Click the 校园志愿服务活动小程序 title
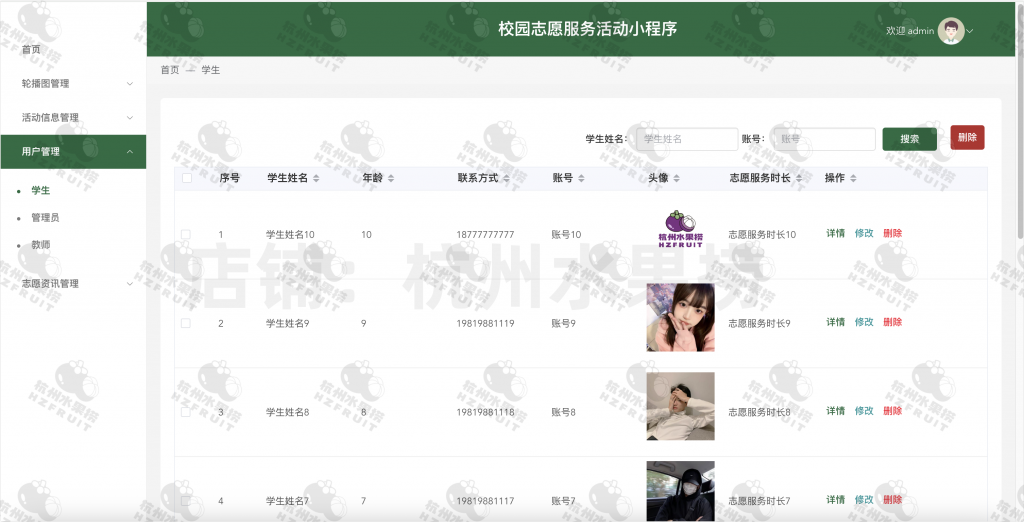Screen dimensions: 1024x522 click(587, 29)
